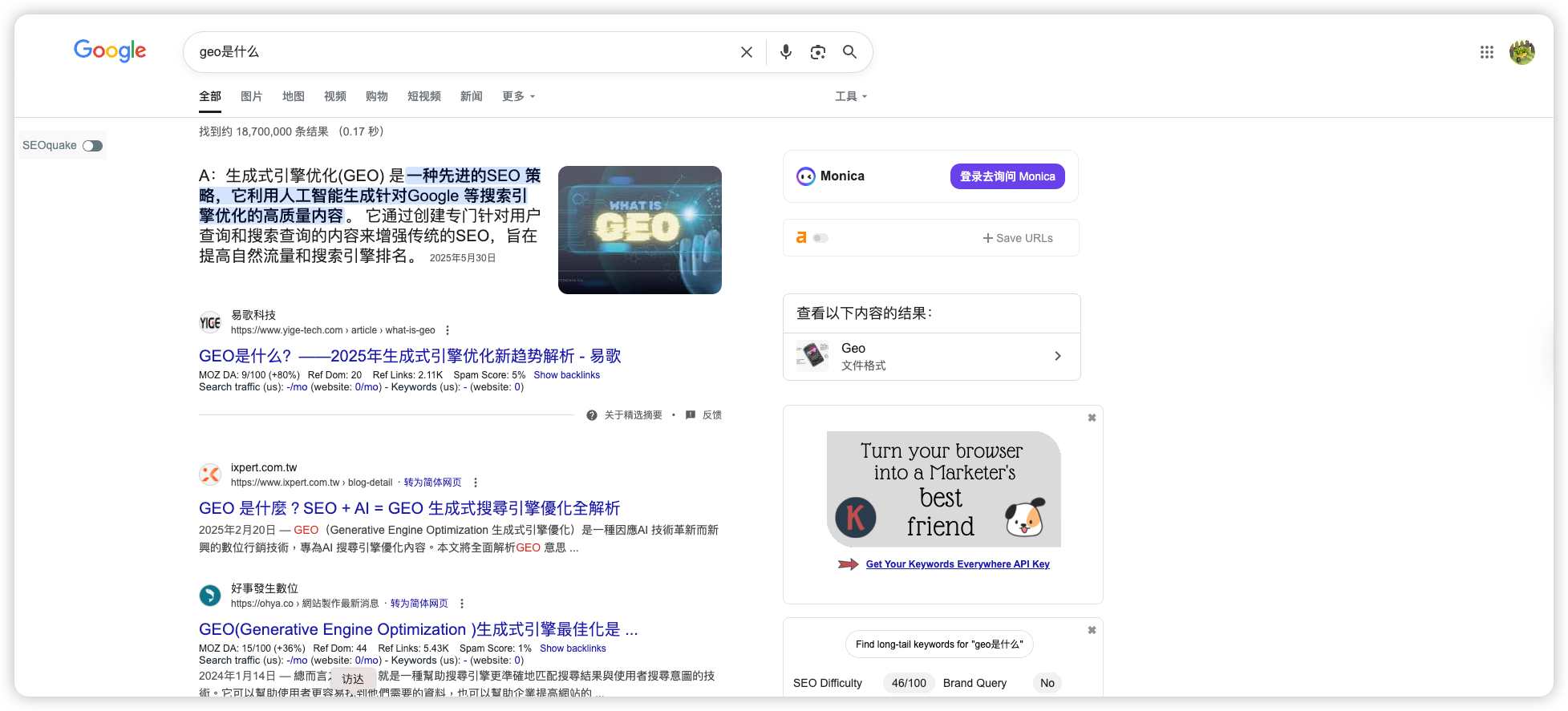This screenshot has height=711, width=1568.
Task: Click the red arrow beside API Key link
Action: pyautogui.click(x=848, y=564)
